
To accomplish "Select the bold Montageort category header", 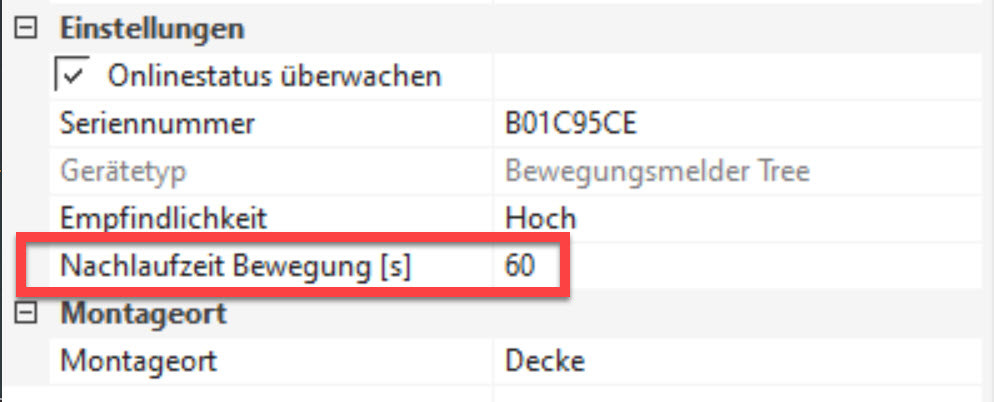I will pos(144,314).
